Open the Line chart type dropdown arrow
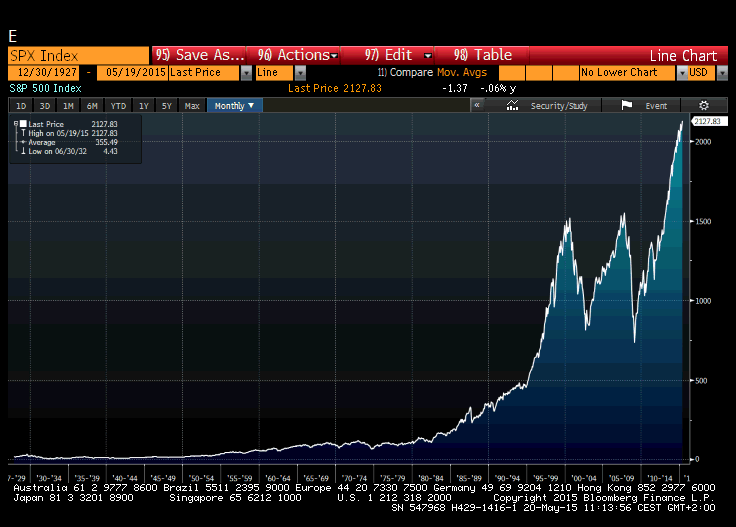The height and width of the screenshot is (527, 736). tap(300, 73)
